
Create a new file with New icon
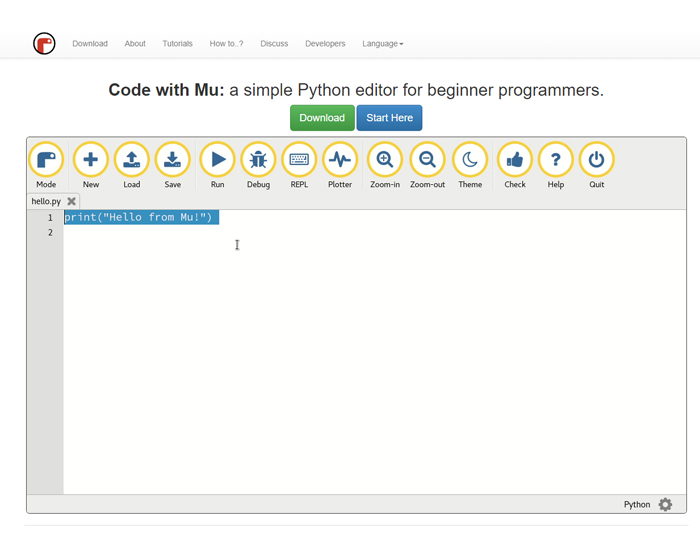coord(91,160)
